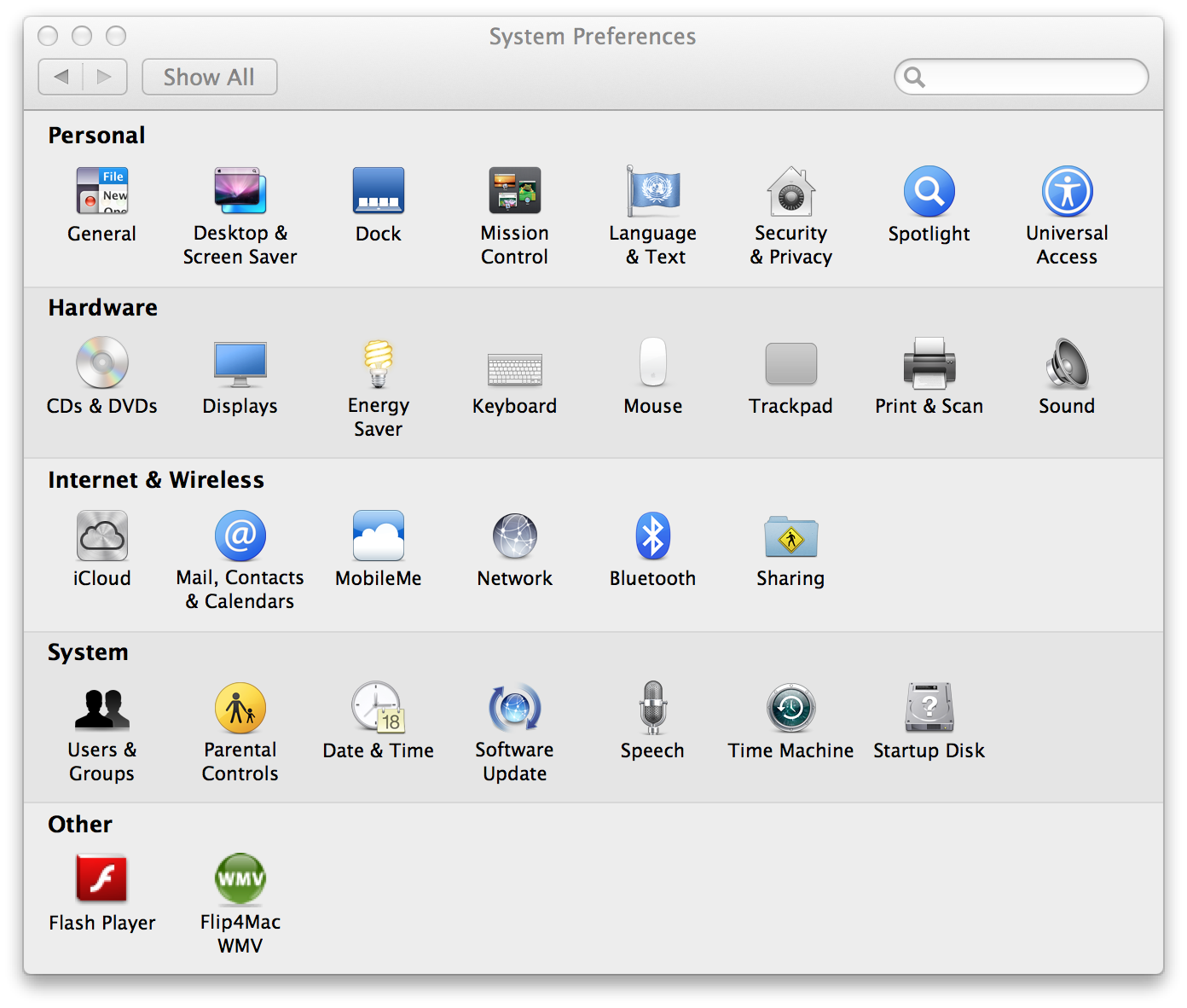The height and width of the screenshot is (1008, 1187).
Task: Click the System section heading
Action: pos(88,652)
